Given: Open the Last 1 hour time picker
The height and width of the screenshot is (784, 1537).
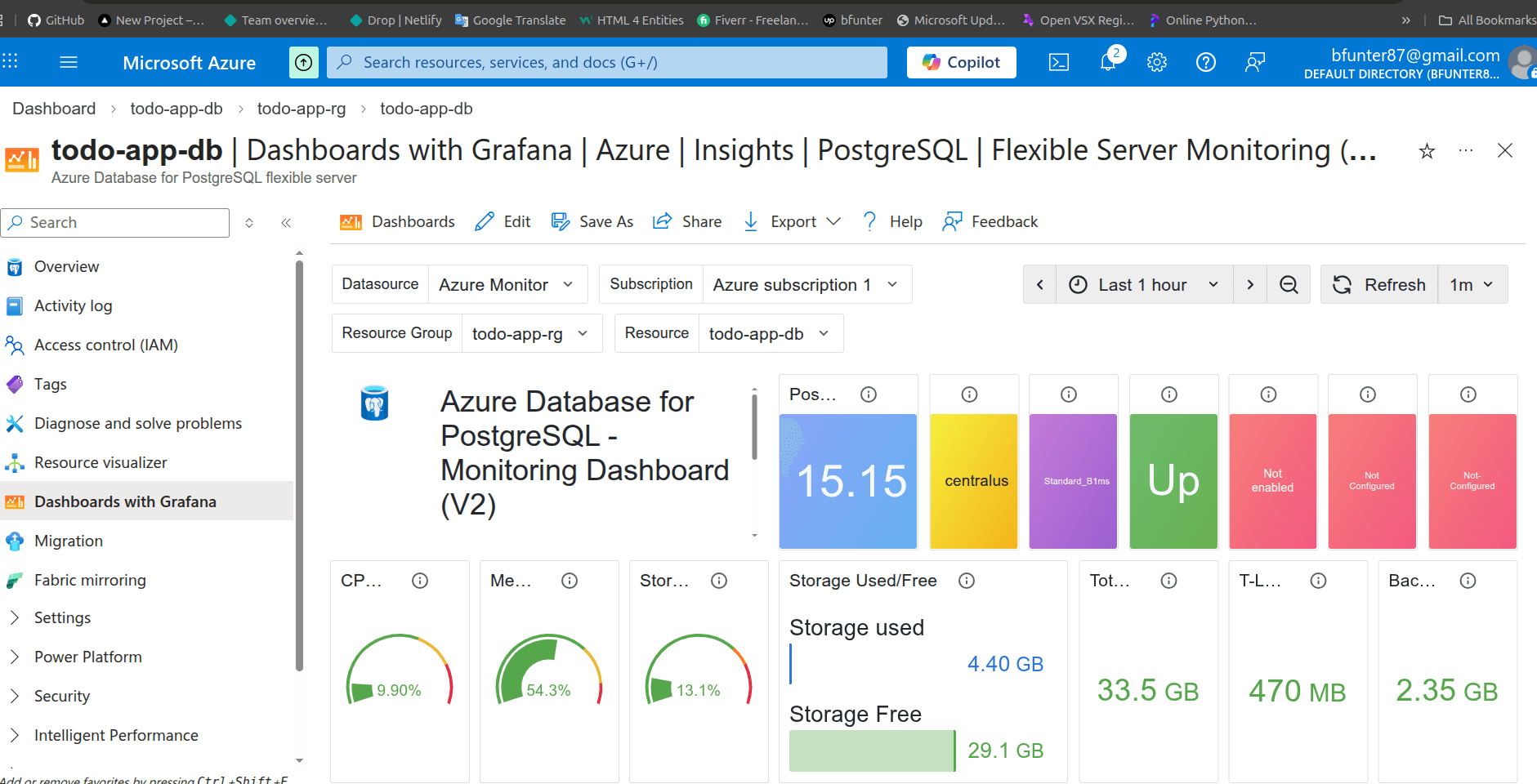Looking at the screenshot, I should pos(1145,284).
